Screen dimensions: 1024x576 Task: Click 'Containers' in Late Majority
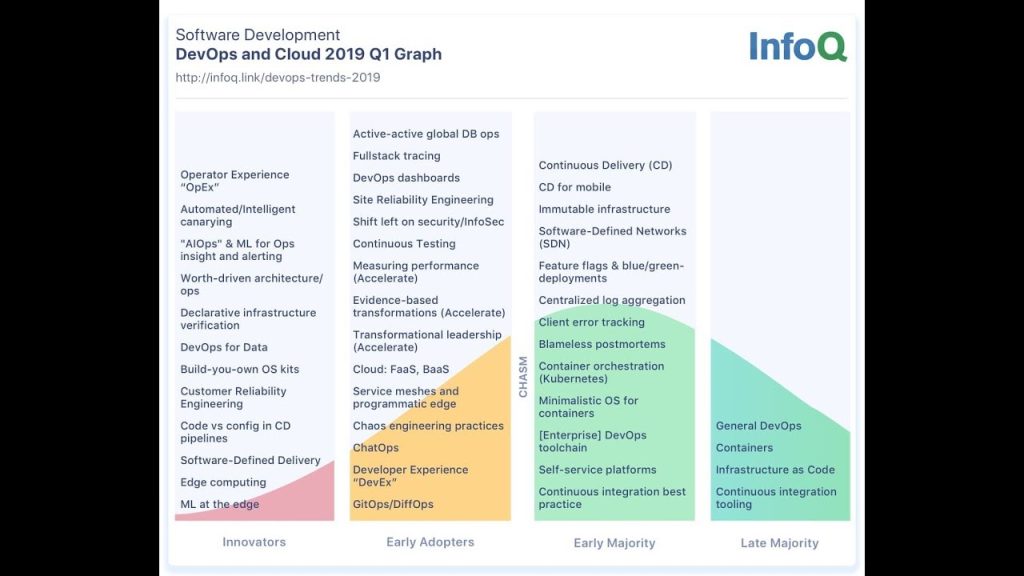click(744, 448)
